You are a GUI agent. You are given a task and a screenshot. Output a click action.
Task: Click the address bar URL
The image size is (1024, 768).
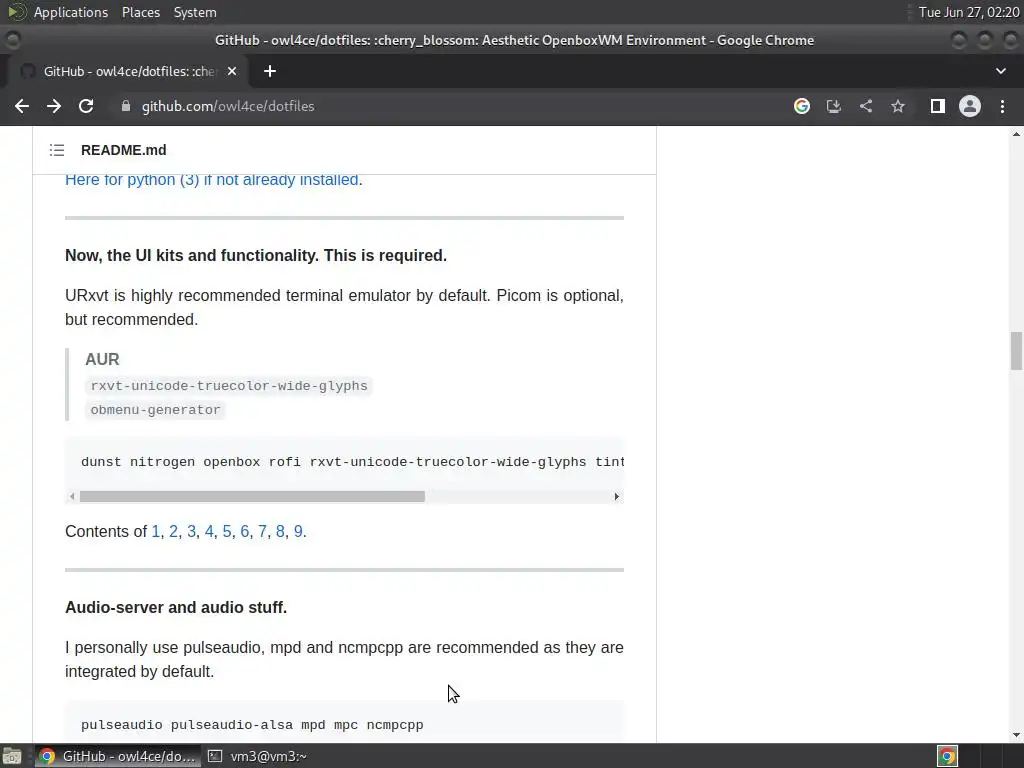(x=228, y=106)
